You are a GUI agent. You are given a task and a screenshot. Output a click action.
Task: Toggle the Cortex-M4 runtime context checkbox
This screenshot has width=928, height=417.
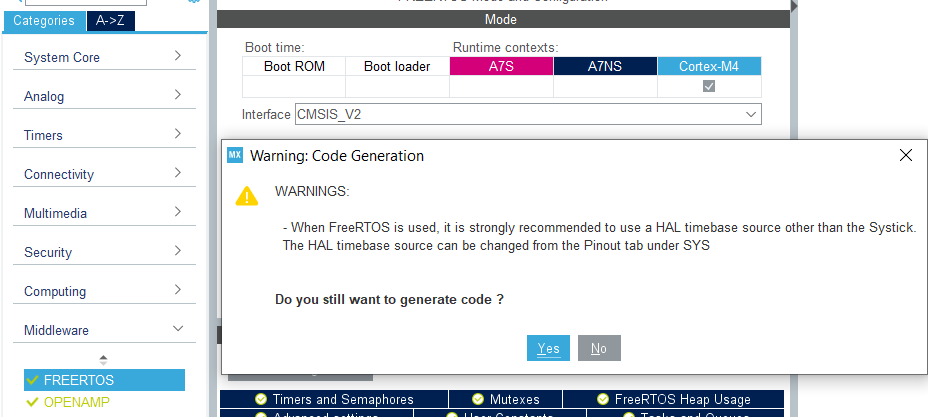click(709, 86)
